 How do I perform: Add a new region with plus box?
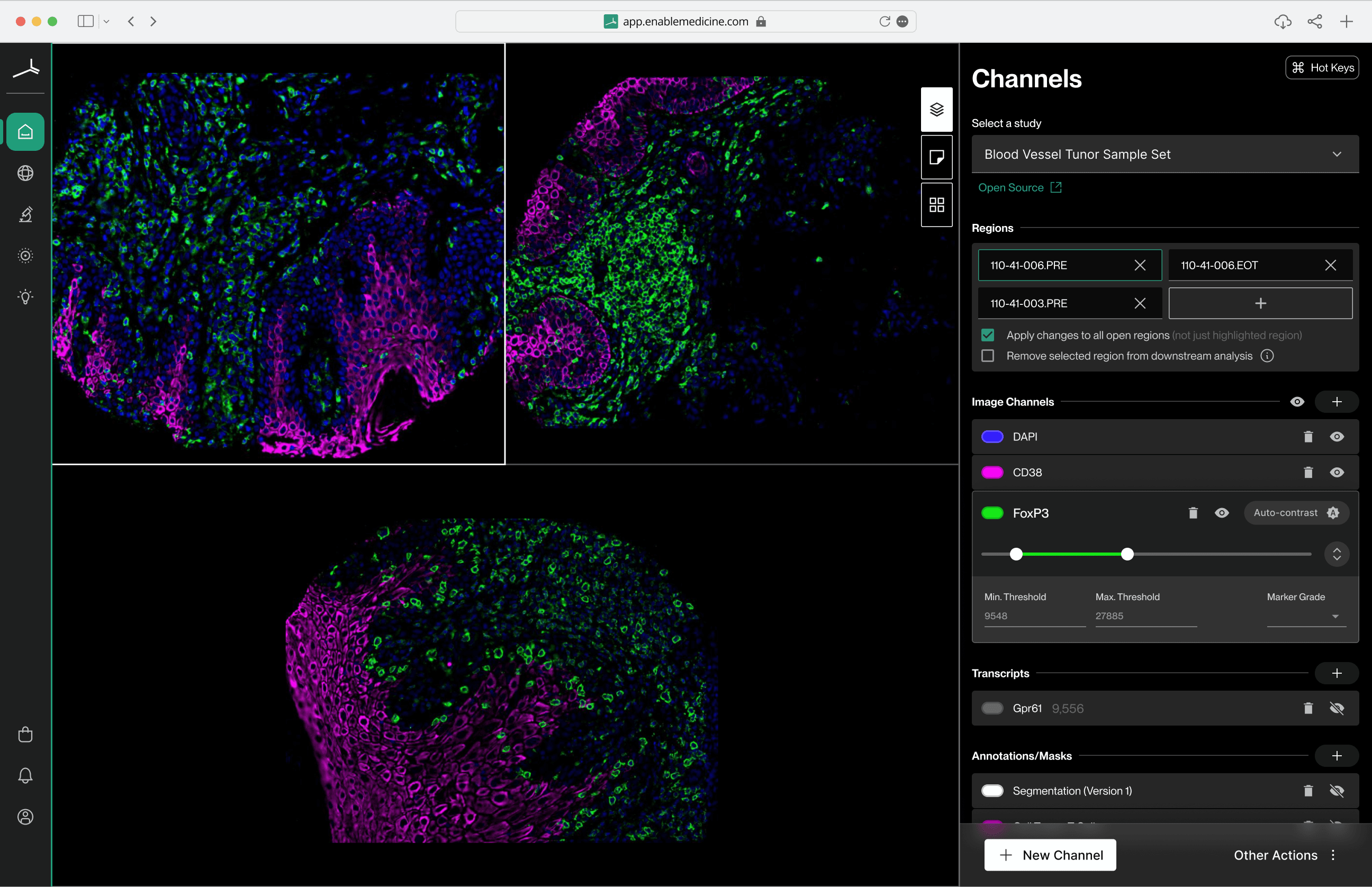click(x=1260, y=304)
